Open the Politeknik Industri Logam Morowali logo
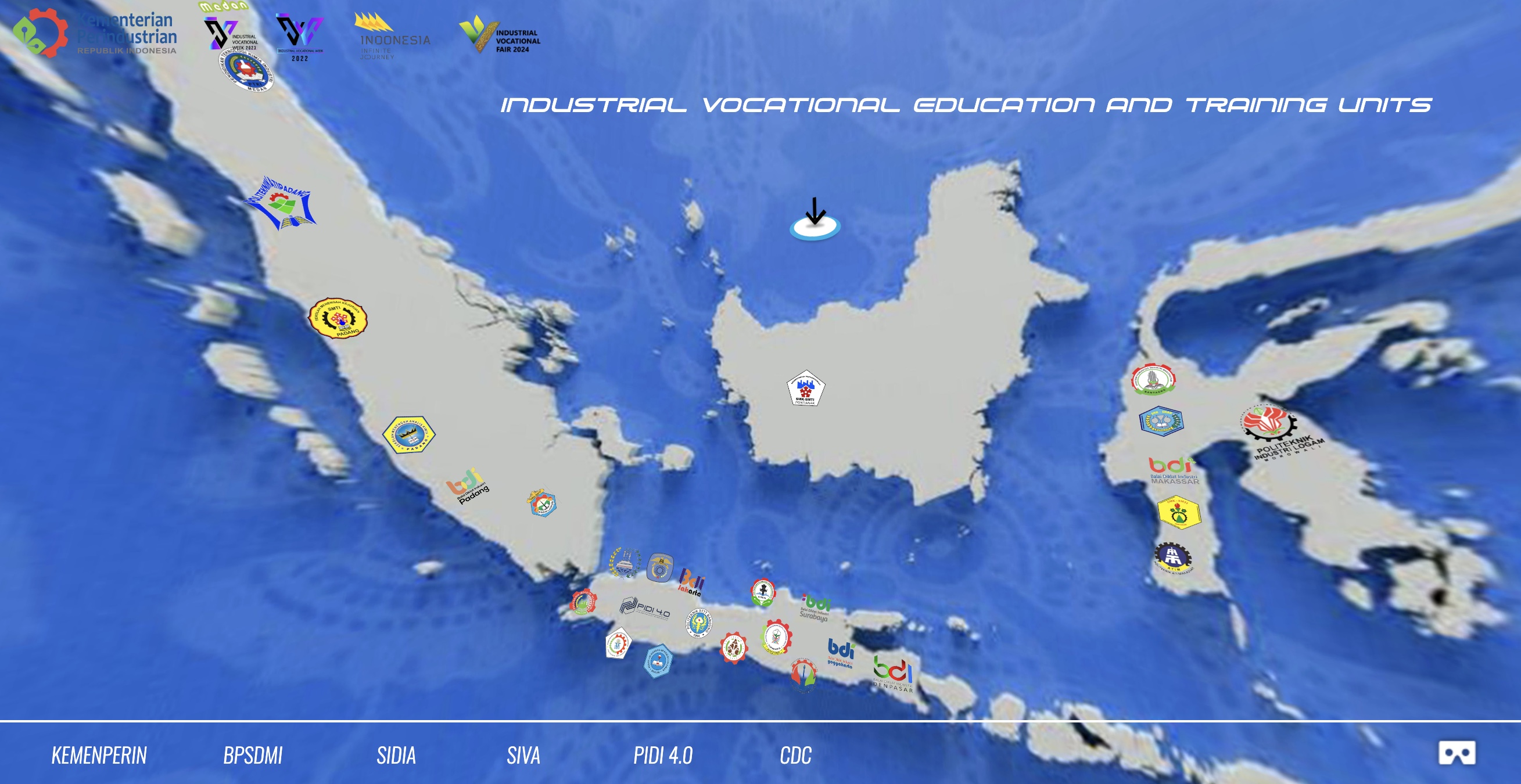The height and width of the screenshot is (784, 1521). pyautogui.click(x=1281, y=433)
